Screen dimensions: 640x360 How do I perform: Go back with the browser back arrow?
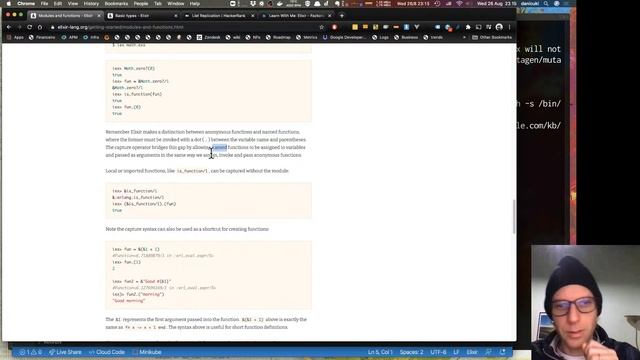[9, 27]
